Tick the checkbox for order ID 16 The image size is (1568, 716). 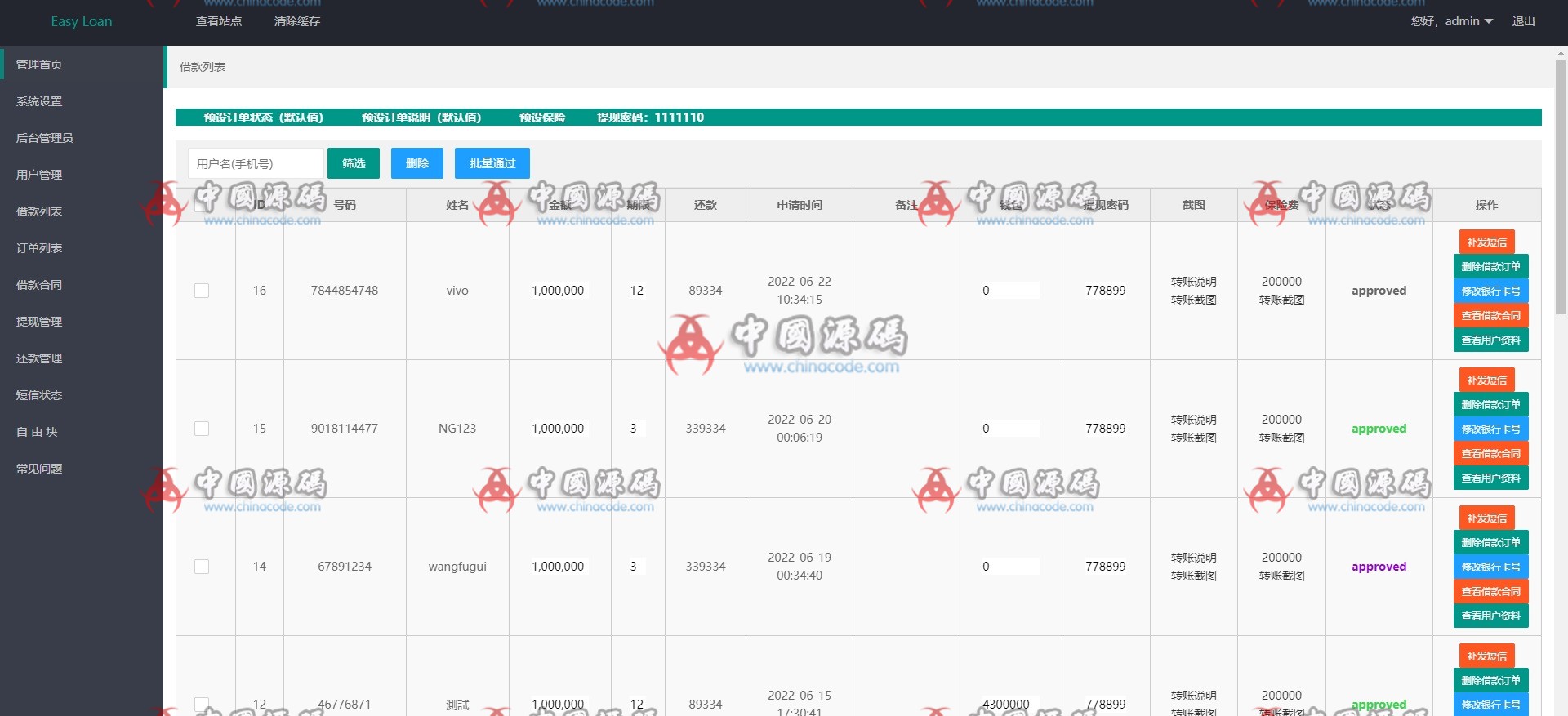click(x=202, y=291)
